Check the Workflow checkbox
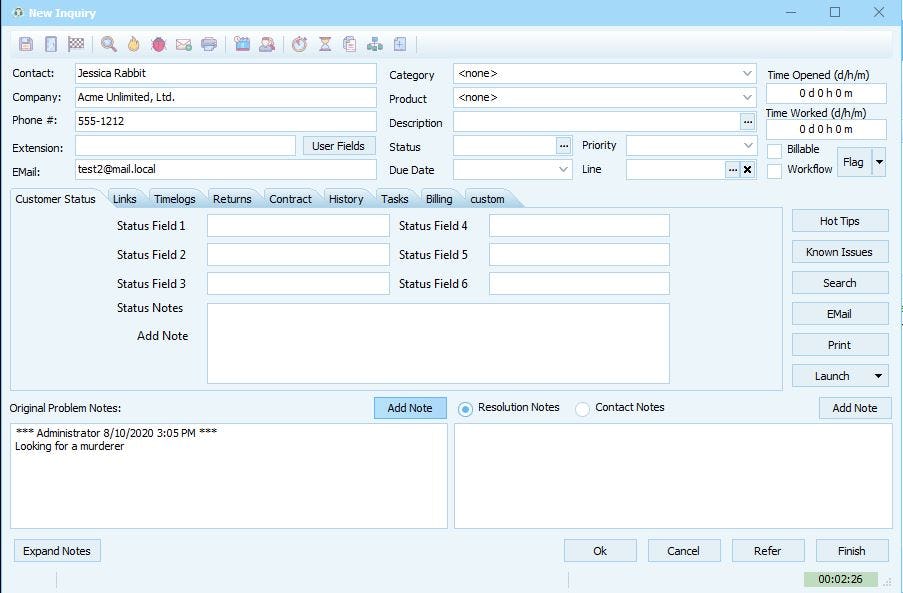The image size is (903, 593). [x=776, y=168]
